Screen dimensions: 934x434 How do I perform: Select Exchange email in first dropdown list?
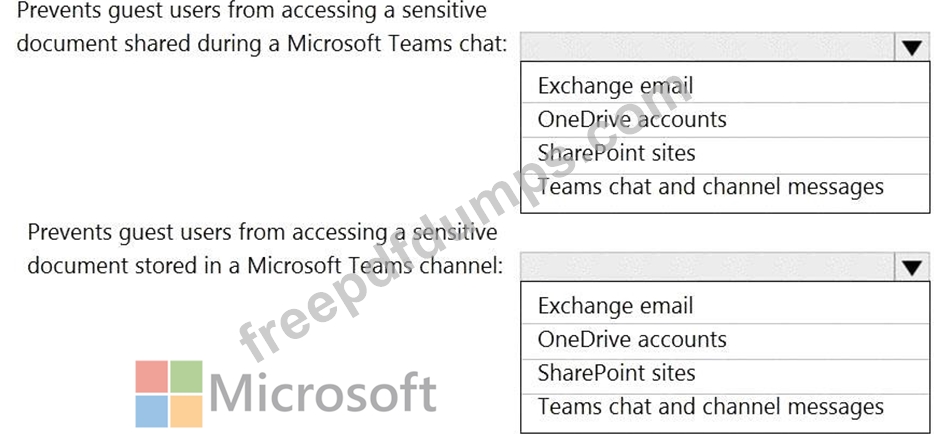725,85
